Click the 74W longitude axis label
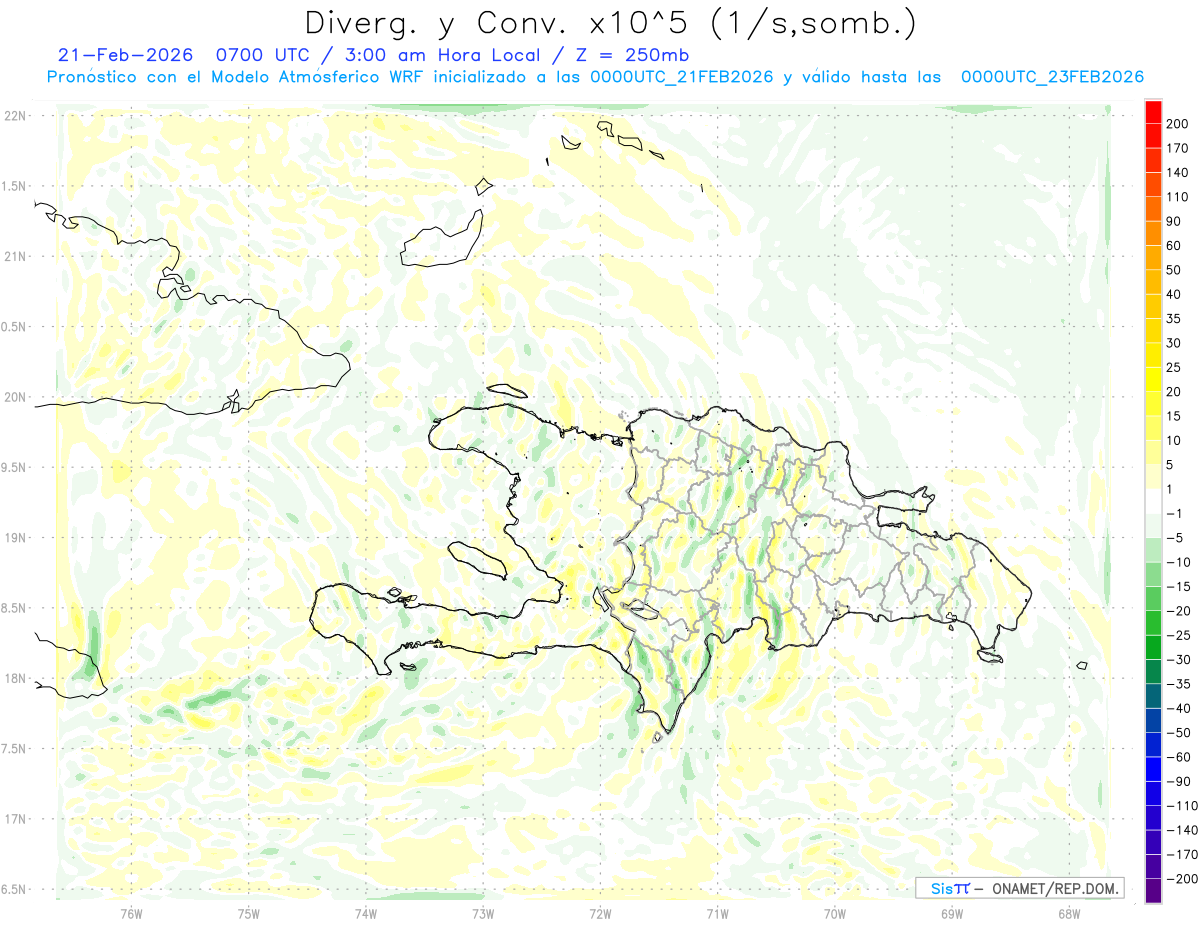The image size is (1200, 927). tap(366, 913)
